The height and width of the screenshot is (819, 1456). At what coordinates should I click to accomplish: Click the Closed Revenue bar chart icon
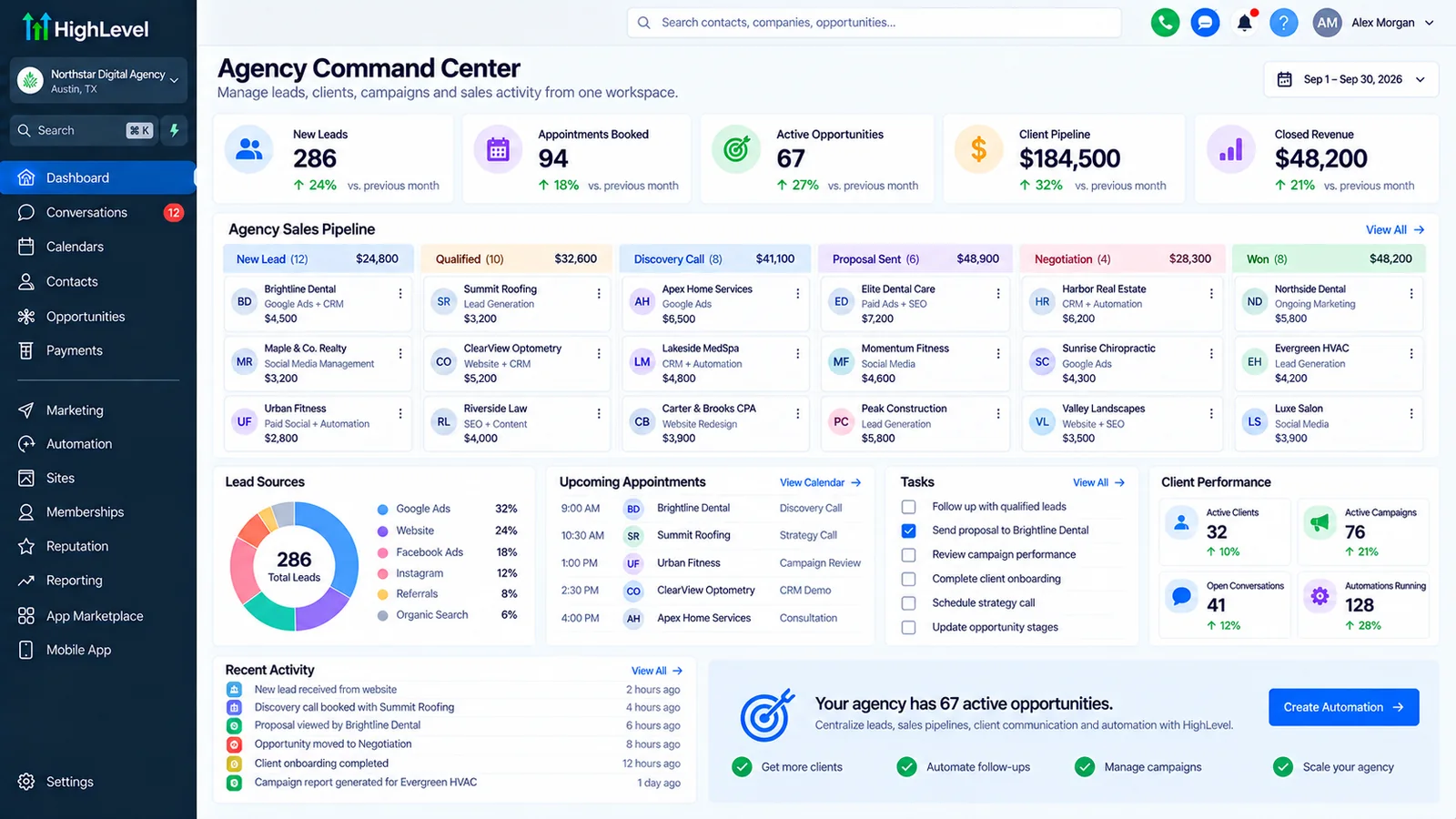pos(1230,149)
